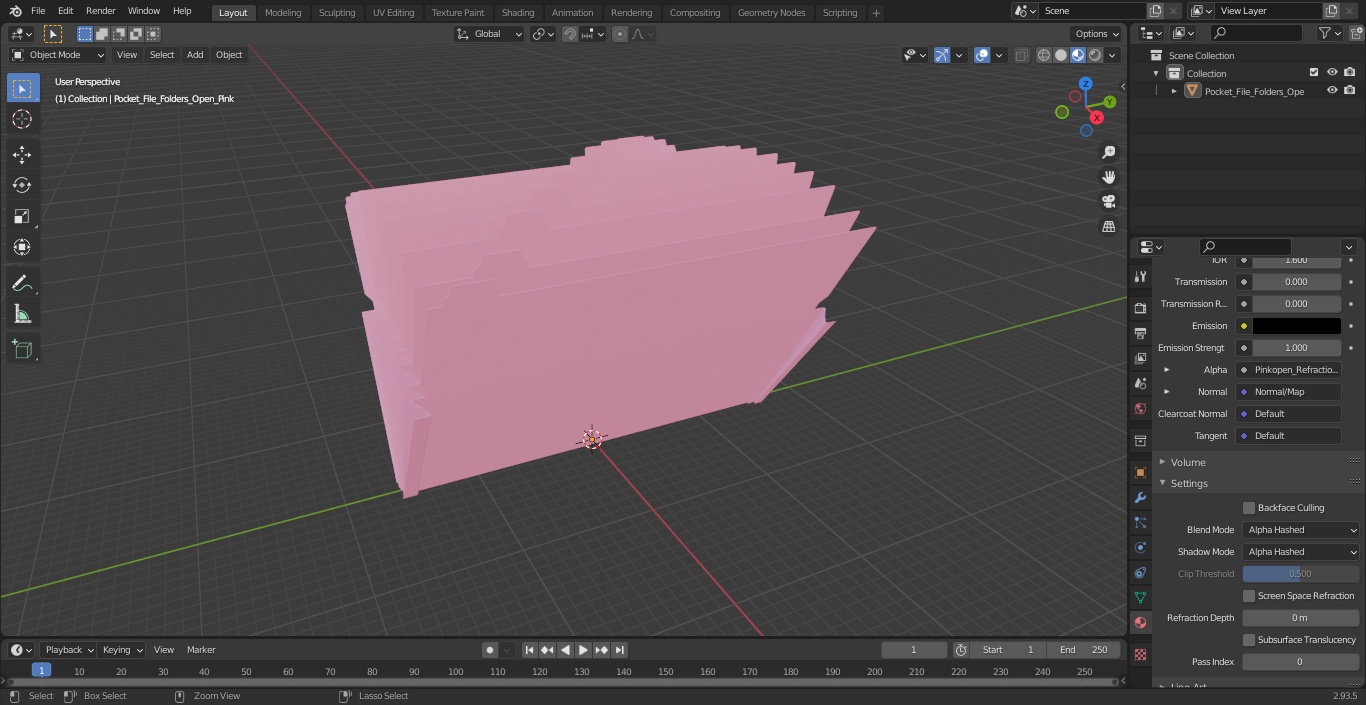Switch to wireframe viewport shading
The image size is (1366, 705).
[1044, 55]
